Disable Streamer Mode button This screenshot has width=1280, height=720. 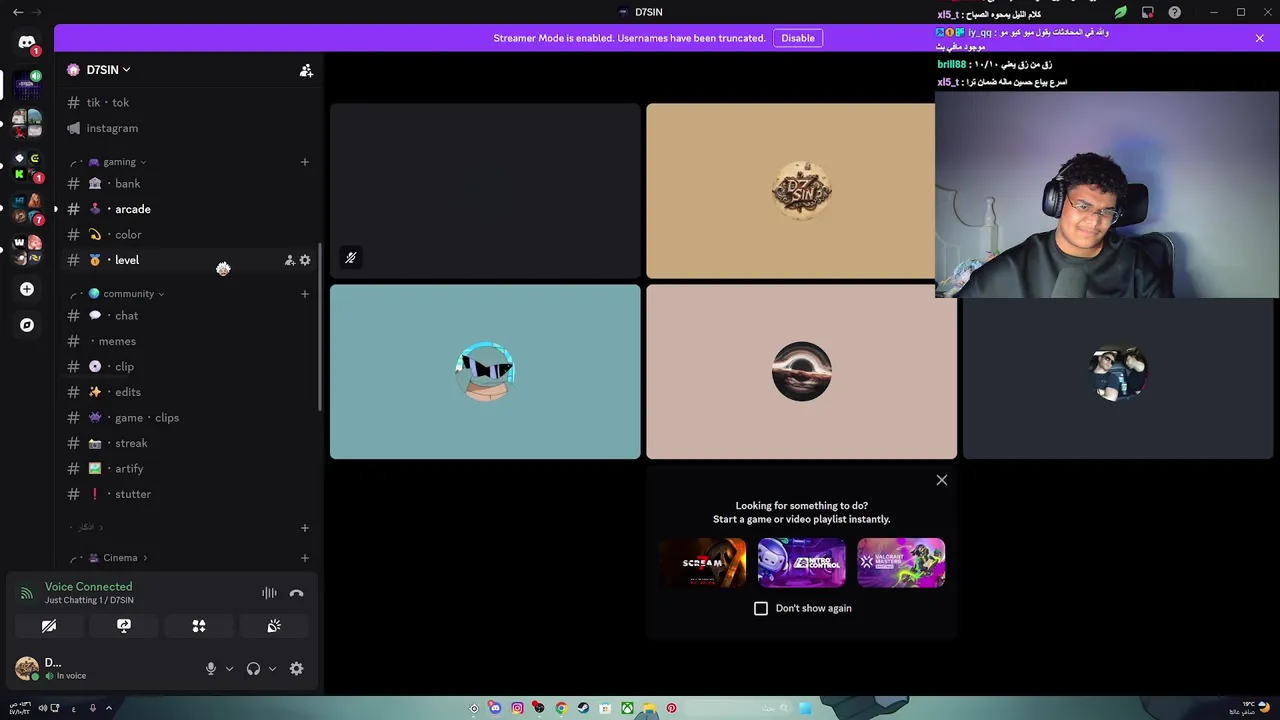tap(798, 38)
